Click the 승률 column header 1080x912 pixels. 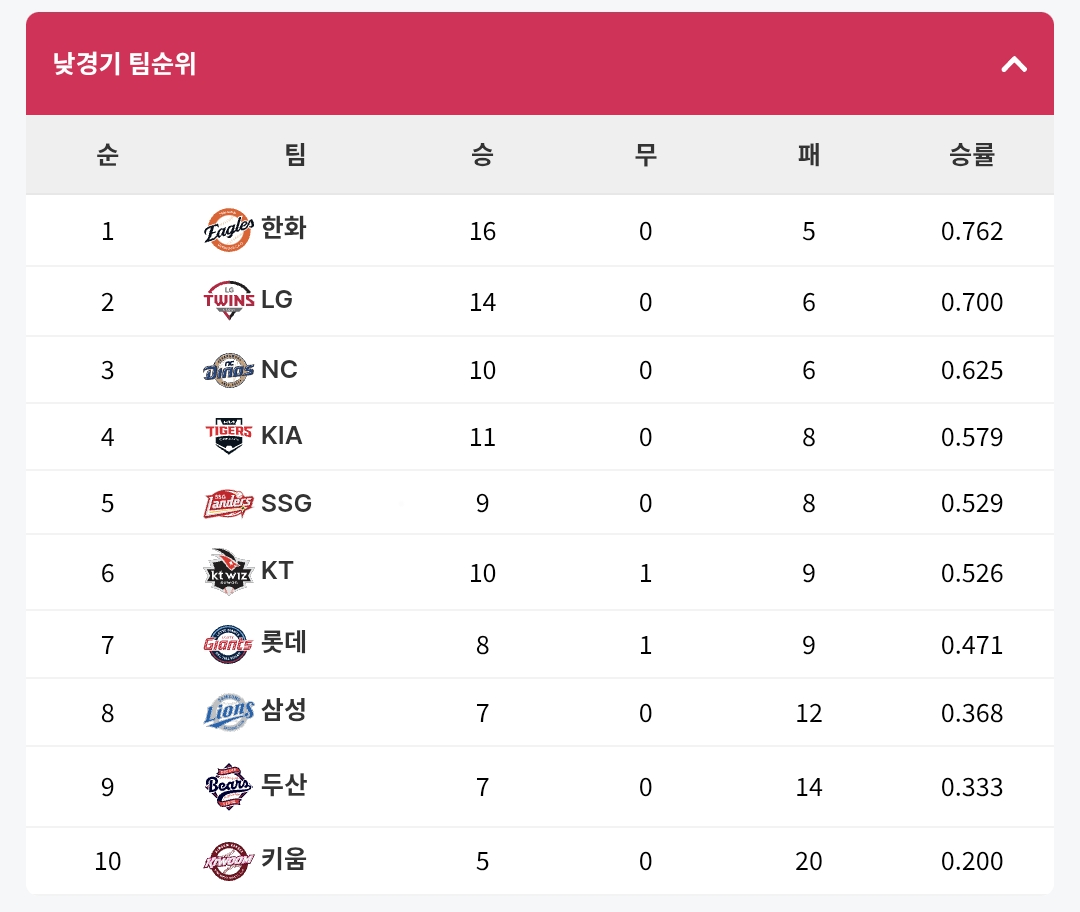point(972,155)
